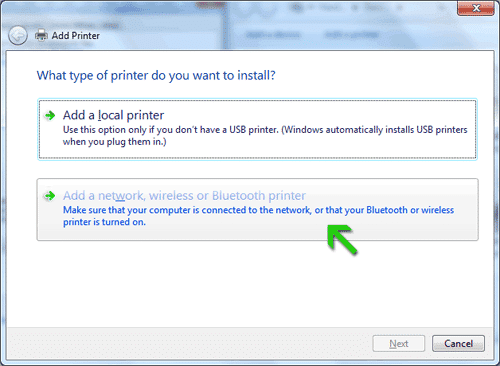Click the printer icon beside Add Printer
The image size is (500, 366).
[x=41, y=35]
